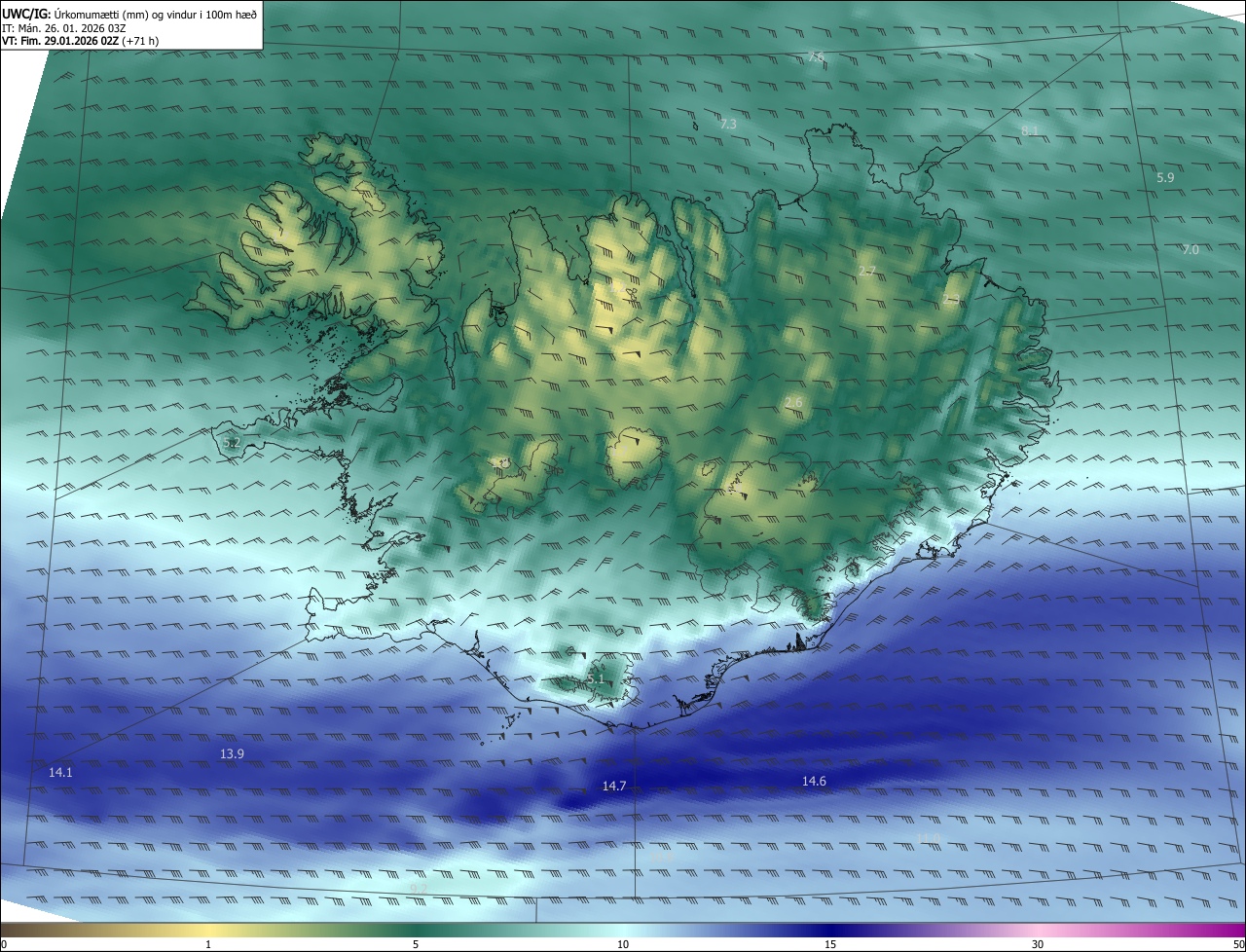Viewport: 1246px width, 952px height.
Task: Click the 5.9 value label on the map
Action: 1165,178
